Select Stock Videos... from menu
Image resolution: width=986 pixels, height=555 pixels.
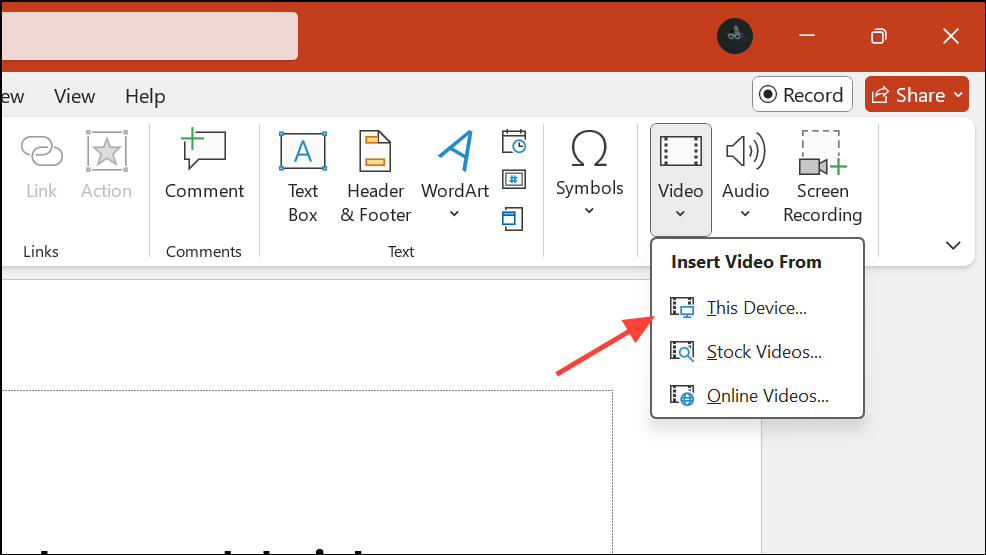pyautogui.click(x=763, y=352)
